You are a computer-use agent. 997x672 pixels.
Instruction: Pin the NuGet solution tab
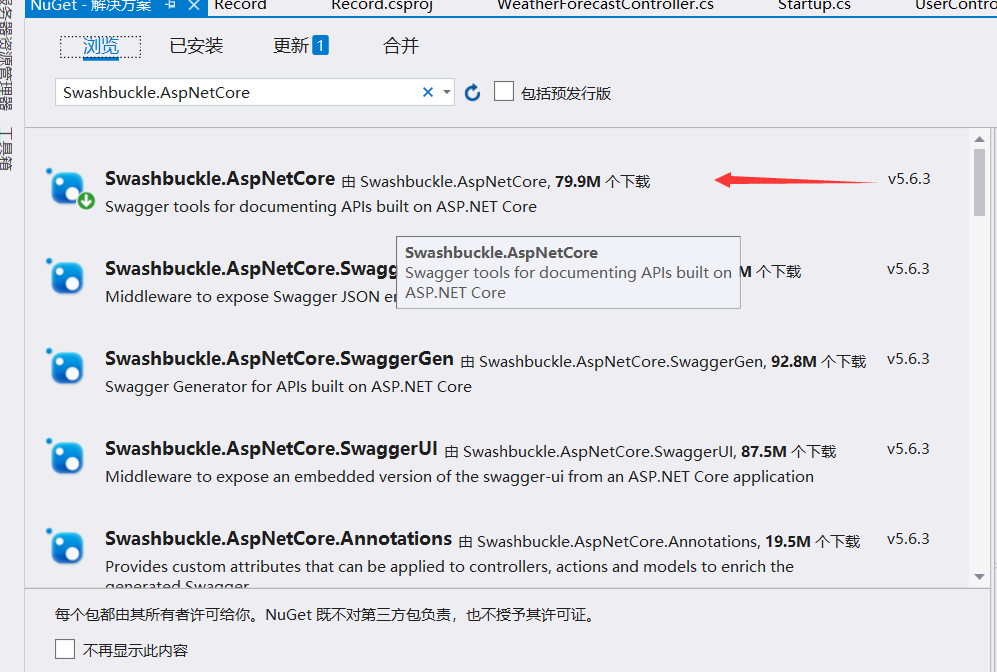pos(170,6)
